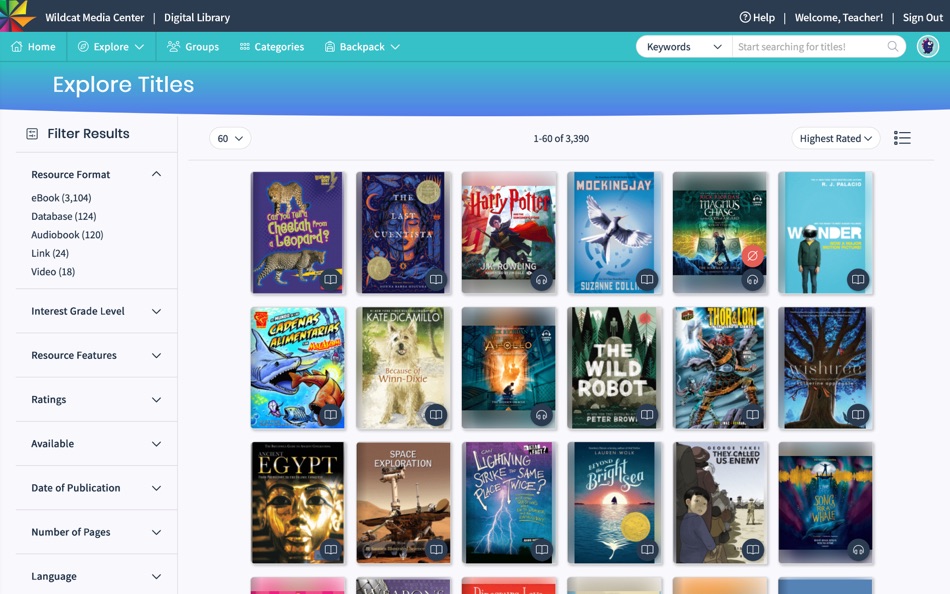Click Welcome, Teacher! text
The width and height of the screenshot is (950, 594).
point(839,18)
